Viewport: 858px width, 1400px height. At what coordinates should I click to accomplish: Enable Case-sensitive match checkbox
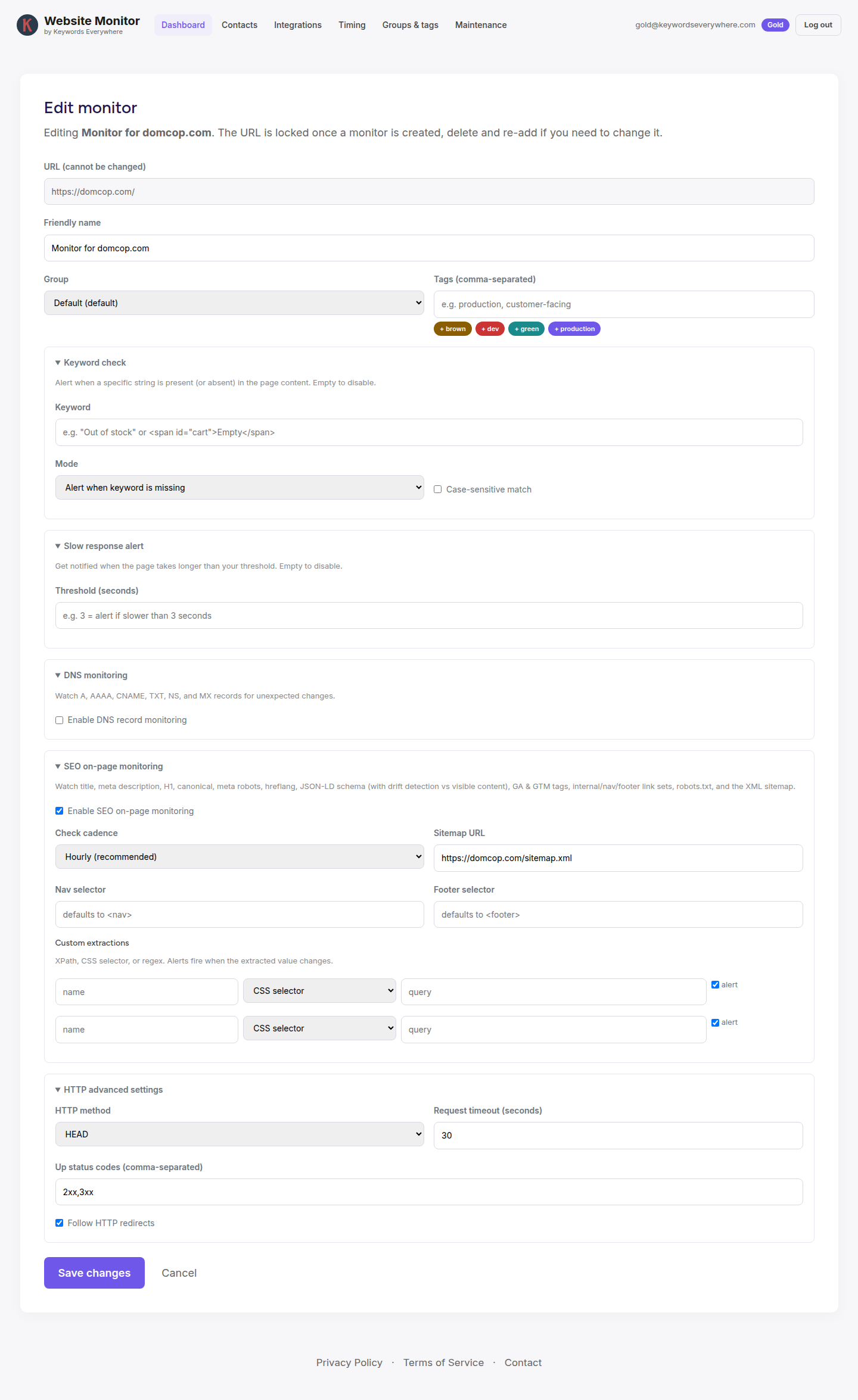437,489
